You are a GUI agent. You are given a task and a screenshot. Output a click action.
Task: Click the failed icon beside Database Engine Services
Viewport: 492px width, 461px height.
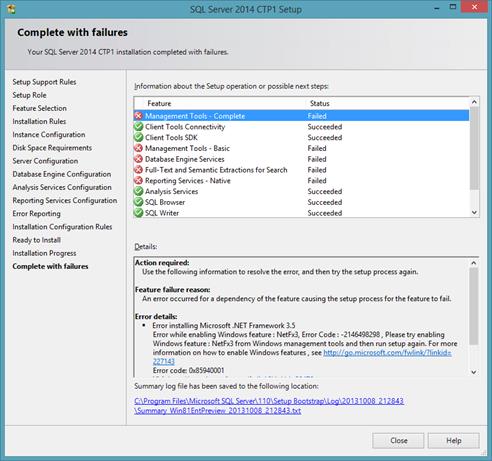coord(138,159)
